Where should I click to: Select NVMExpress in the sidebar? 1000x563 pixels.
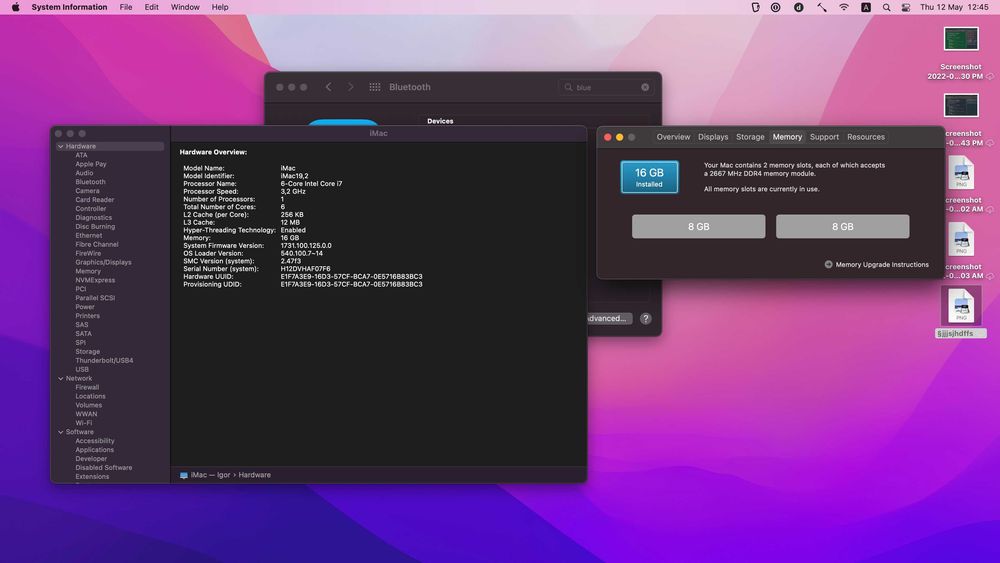click(x=95, y=280)
